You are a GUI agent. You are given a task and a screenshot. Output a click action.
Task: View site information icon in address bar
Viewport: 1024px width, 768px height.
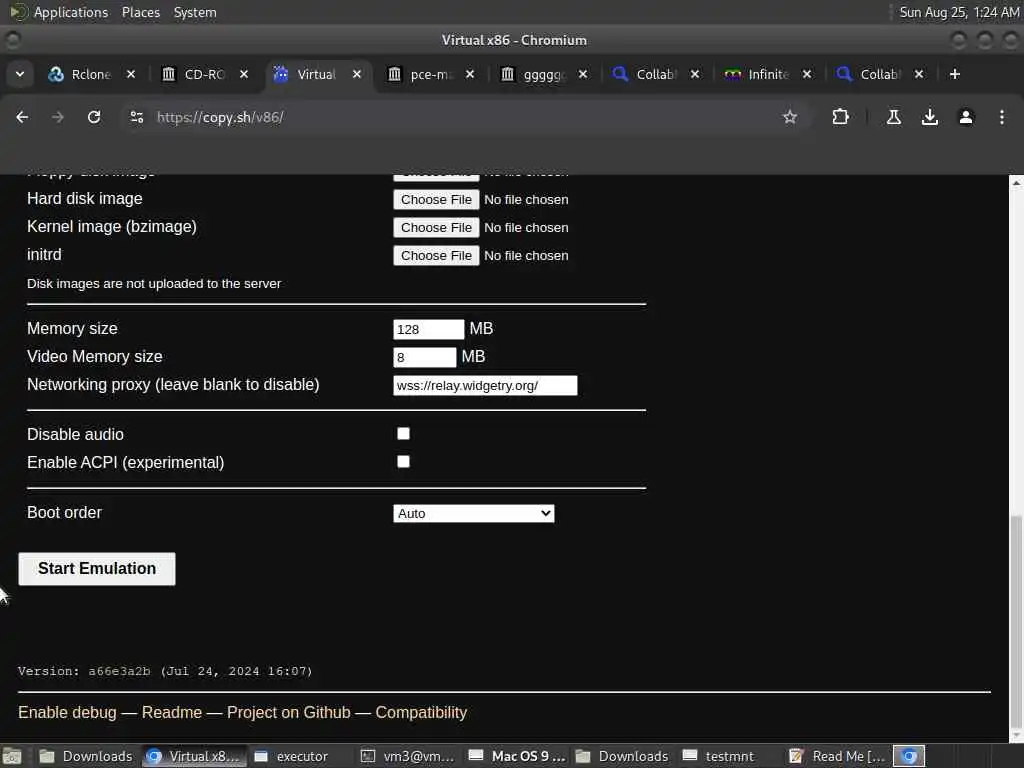[136, 117]
